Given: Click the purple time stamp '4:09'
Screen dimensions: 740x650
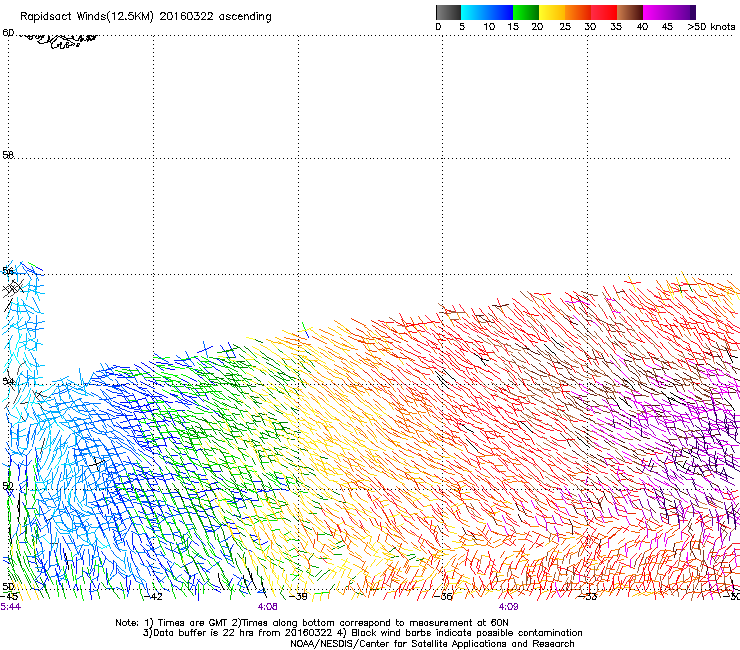Looking at the screenshot, I should click(x=508, y=607).
